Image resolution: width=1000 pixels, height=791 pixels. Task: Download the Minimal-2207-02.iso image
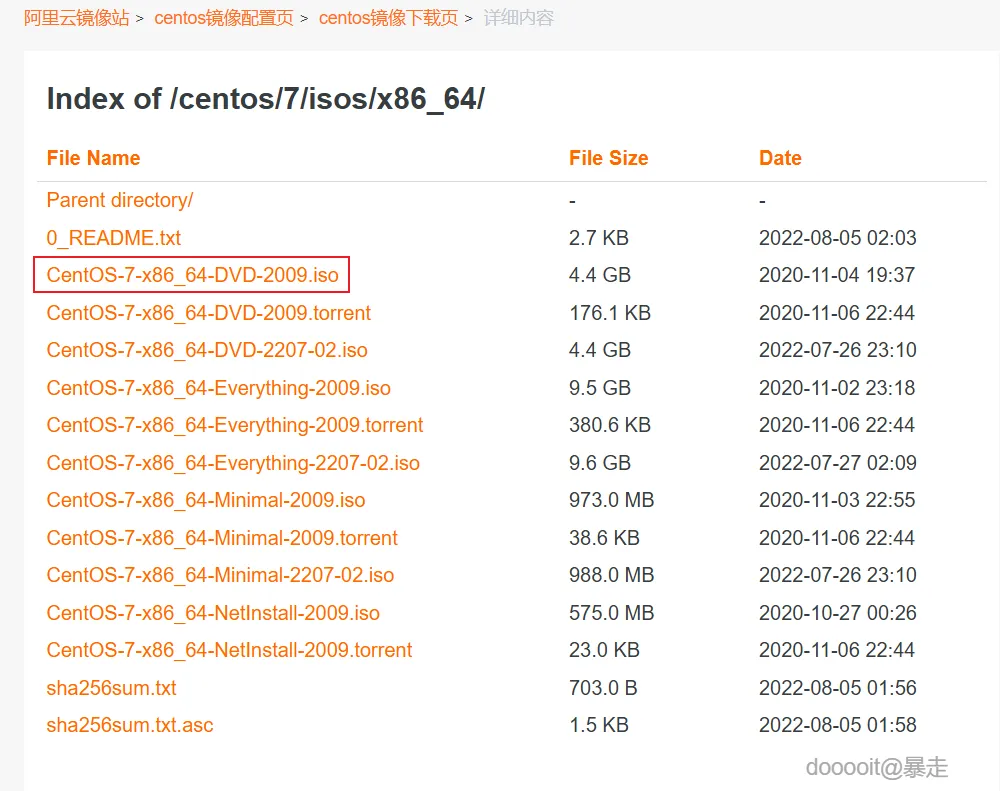(220, 575)
